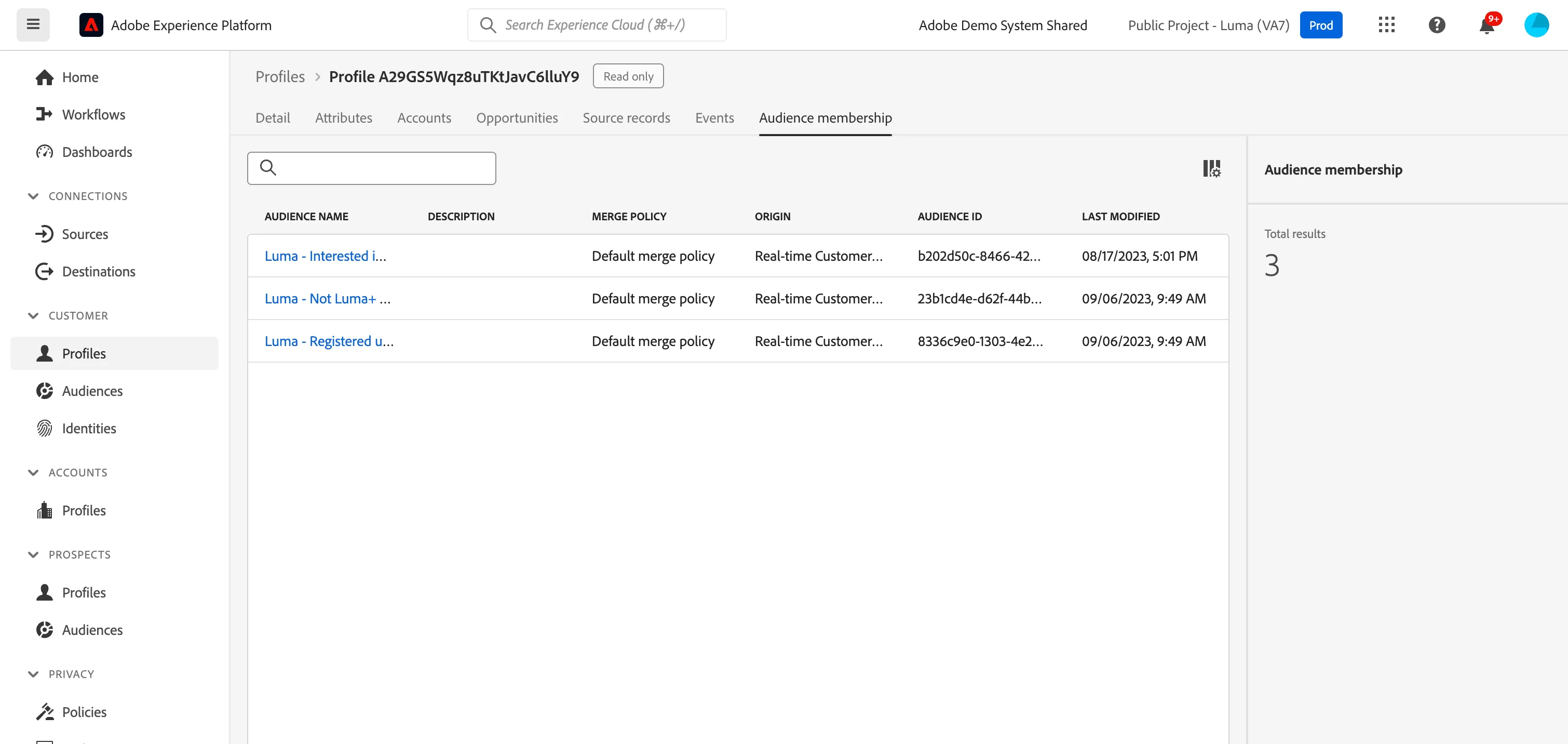
Task: Open the column settings icon
Action: [1211, 168]
